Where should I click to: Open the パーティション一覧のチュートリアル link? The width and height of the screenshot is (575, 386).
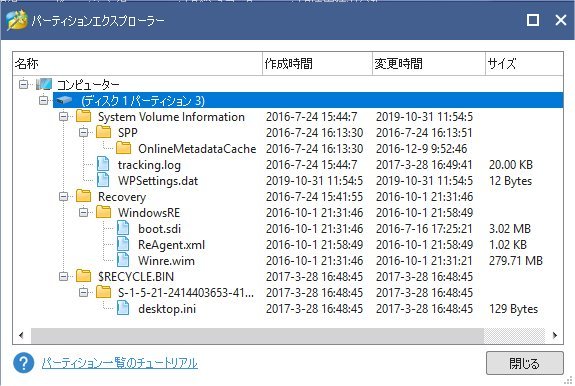[x=120, y=363]
